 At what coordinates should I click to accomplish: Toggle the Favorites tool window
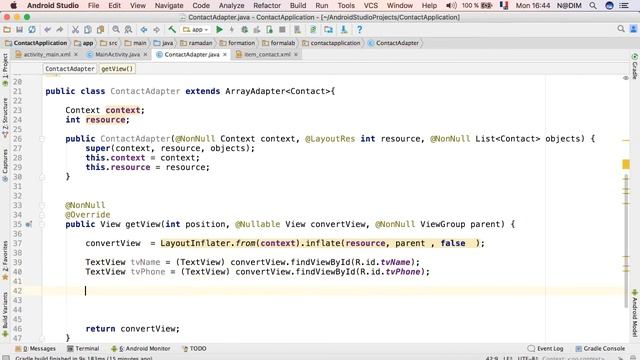(5, 260)
